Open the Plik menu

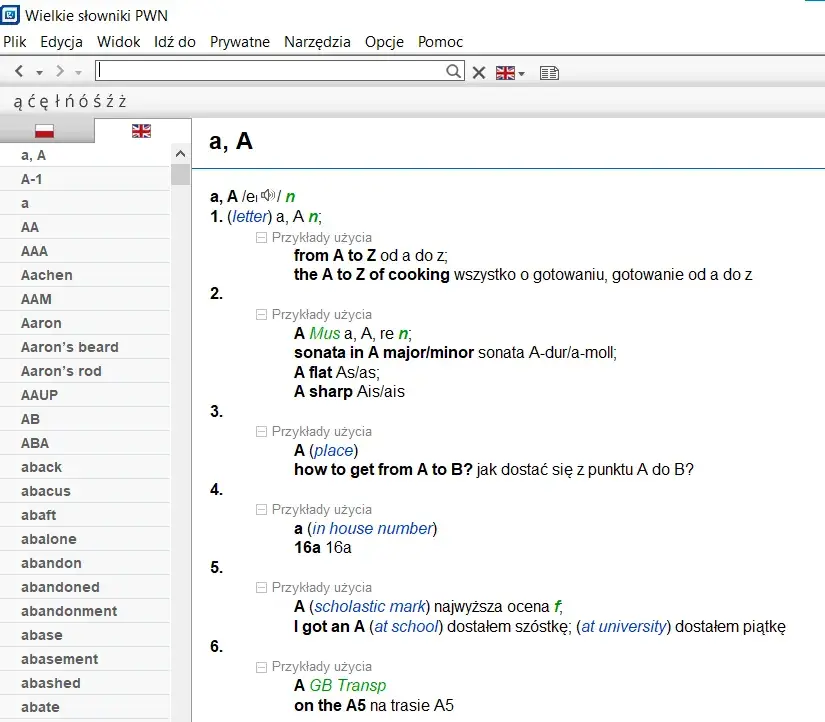pos(15,42)
